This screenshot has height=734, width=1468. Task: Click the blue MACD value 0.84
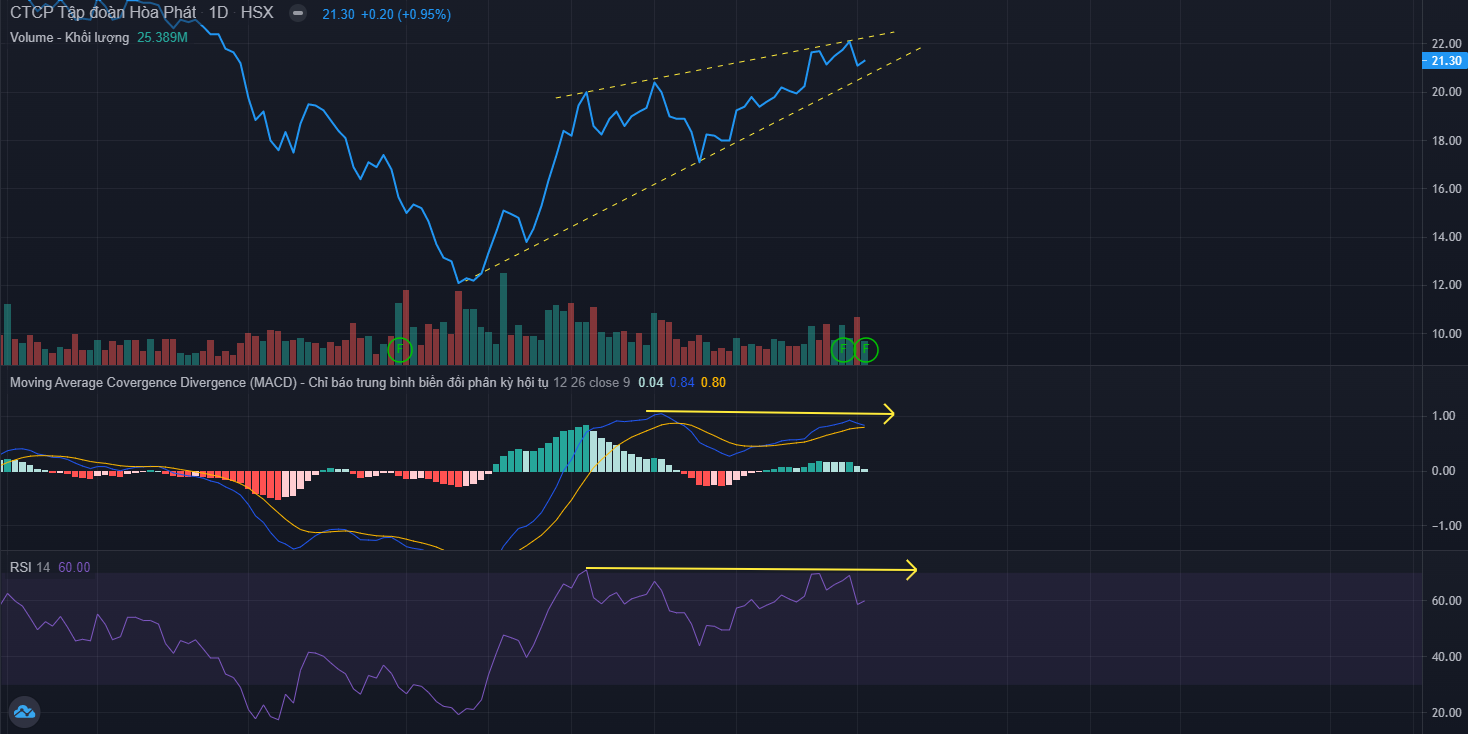tap(682, 382)
